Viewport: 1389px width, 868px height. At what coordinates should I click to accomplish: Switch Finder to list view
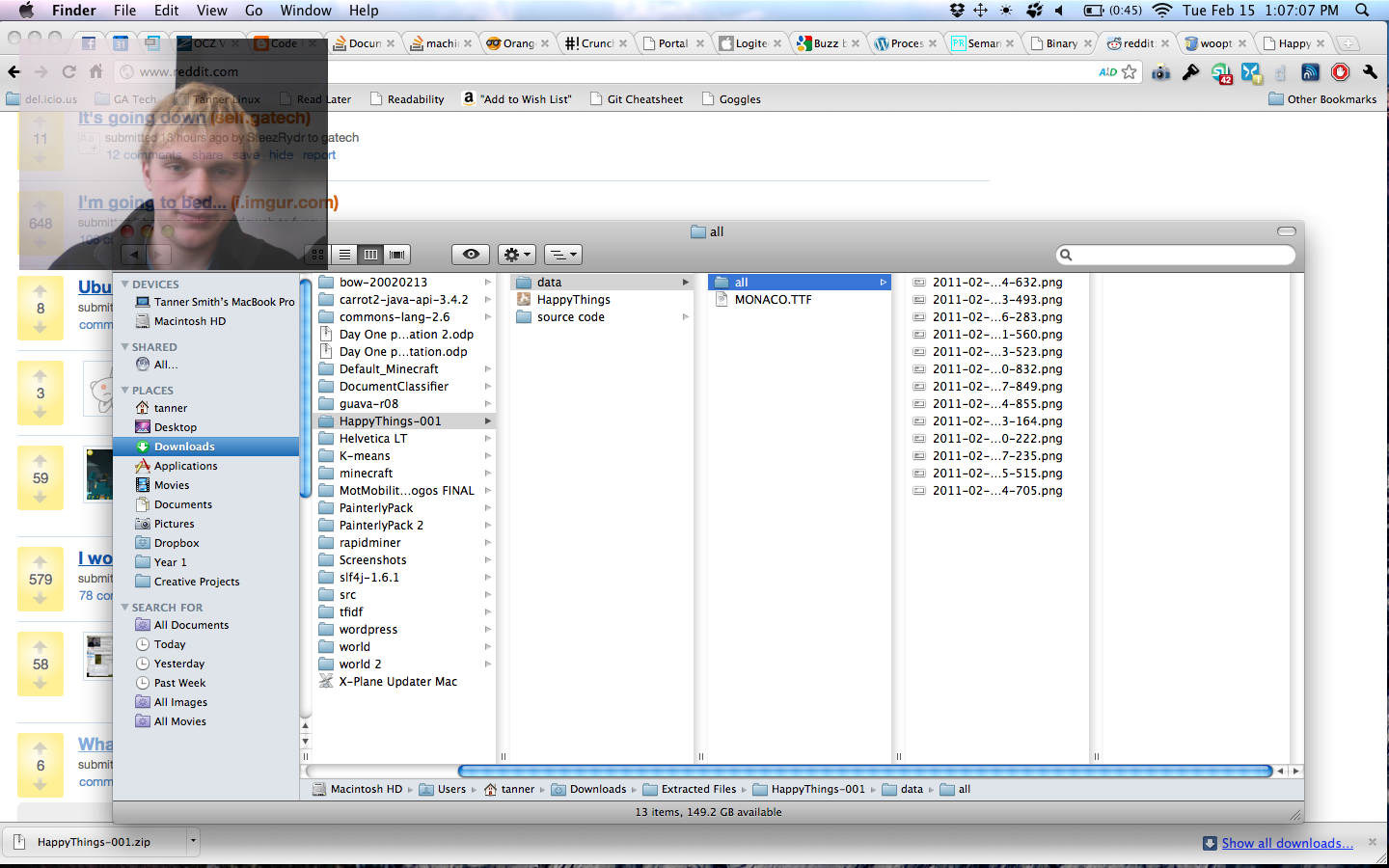[344, 255]
